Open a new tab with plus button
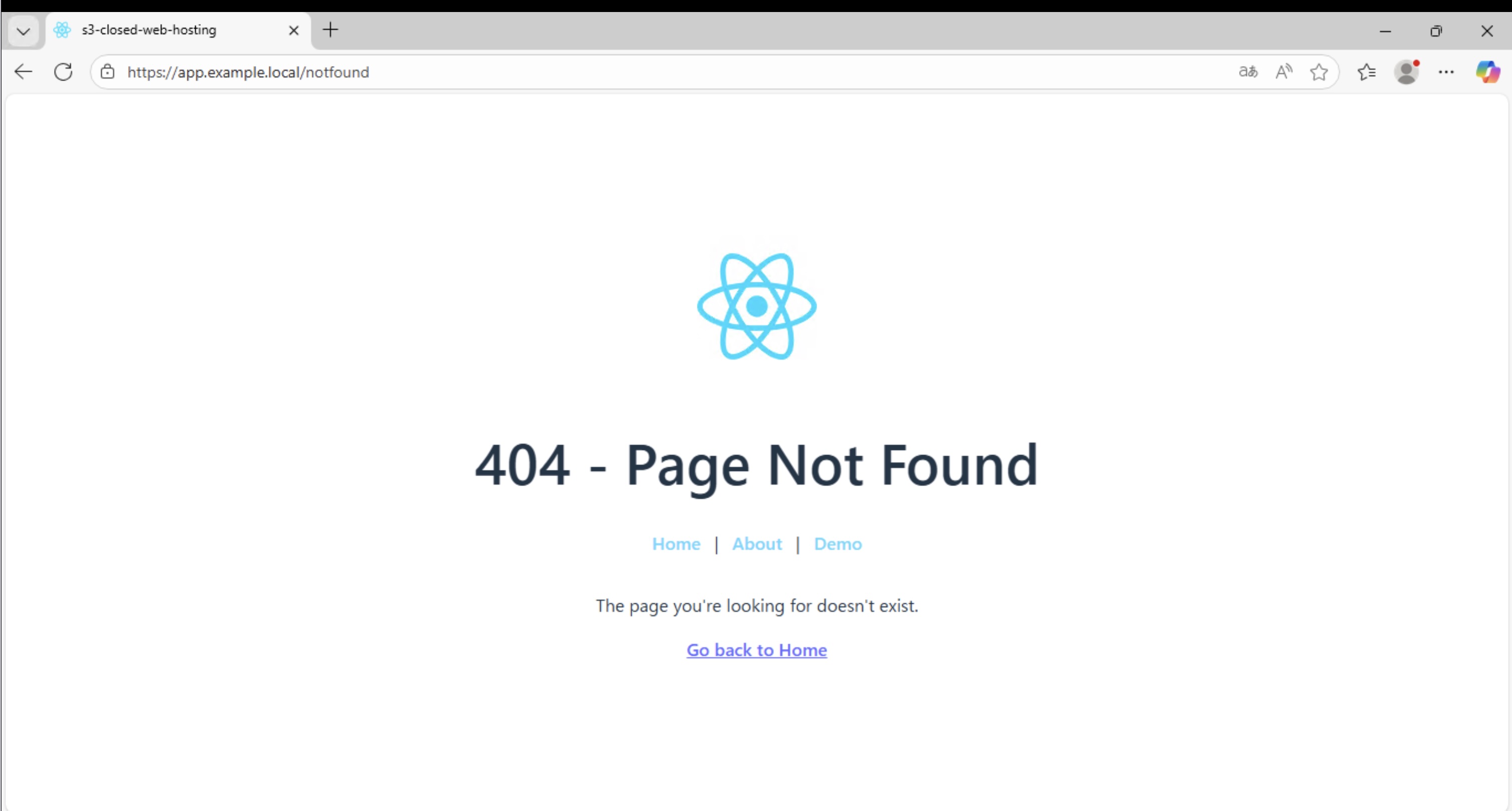The height and width of the screenshot is (811, 1512). coord(330,30)
